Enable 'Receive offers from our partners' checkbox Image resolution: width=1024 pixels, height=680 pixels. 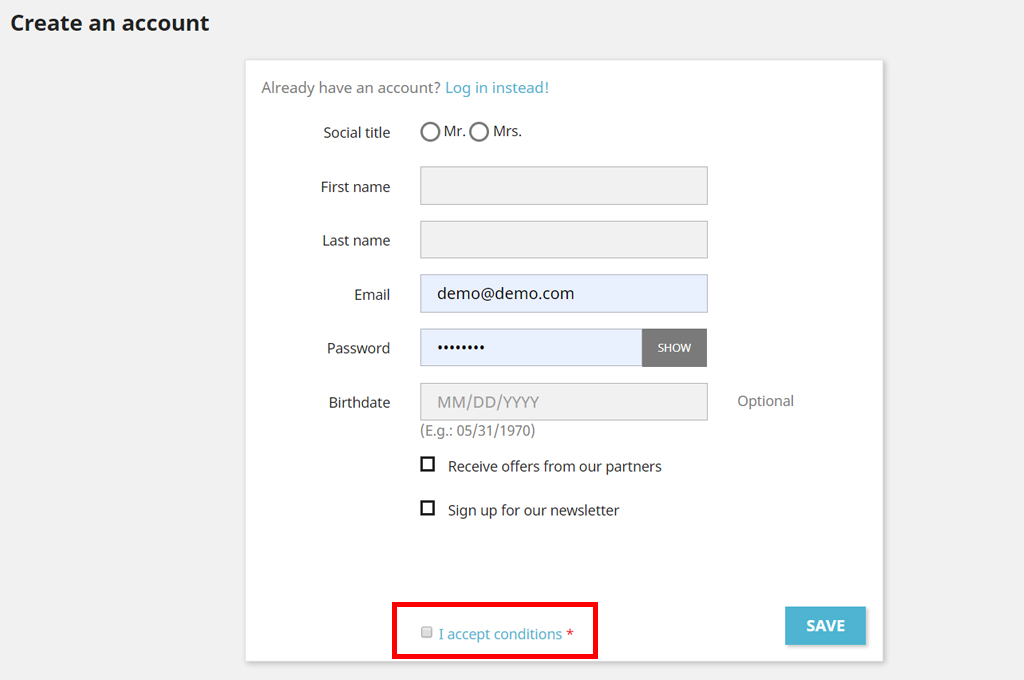(428, 465)
